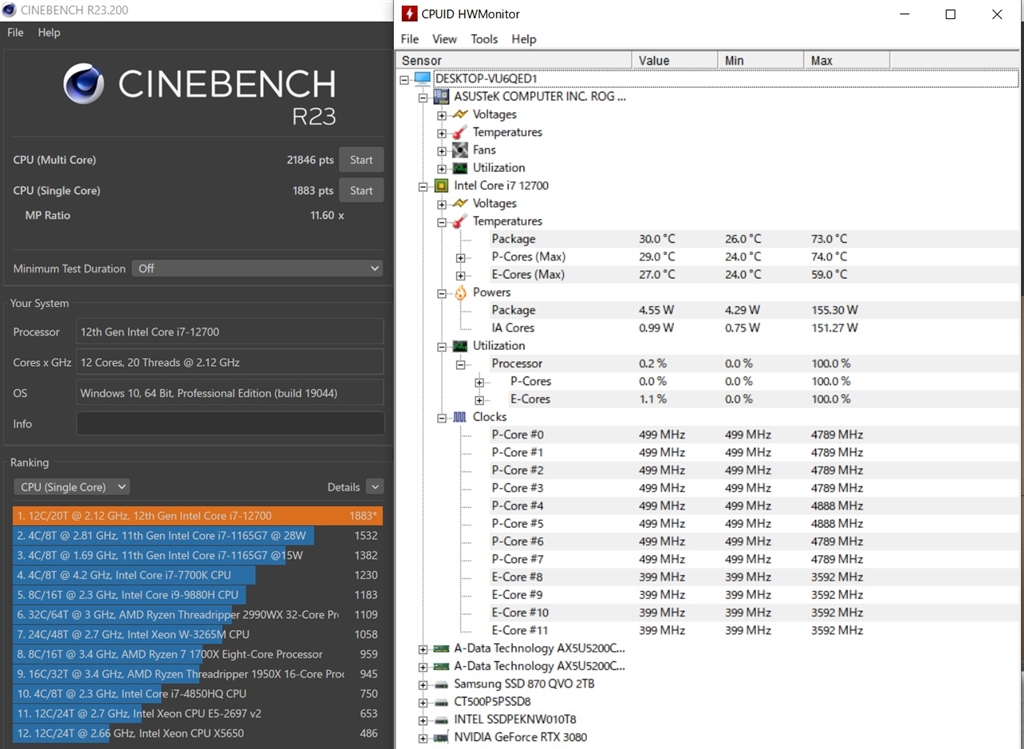This screenshot has height=749, width=1024.
Task: Select the i9-9880H ranking entry
Action: [197, 595]
